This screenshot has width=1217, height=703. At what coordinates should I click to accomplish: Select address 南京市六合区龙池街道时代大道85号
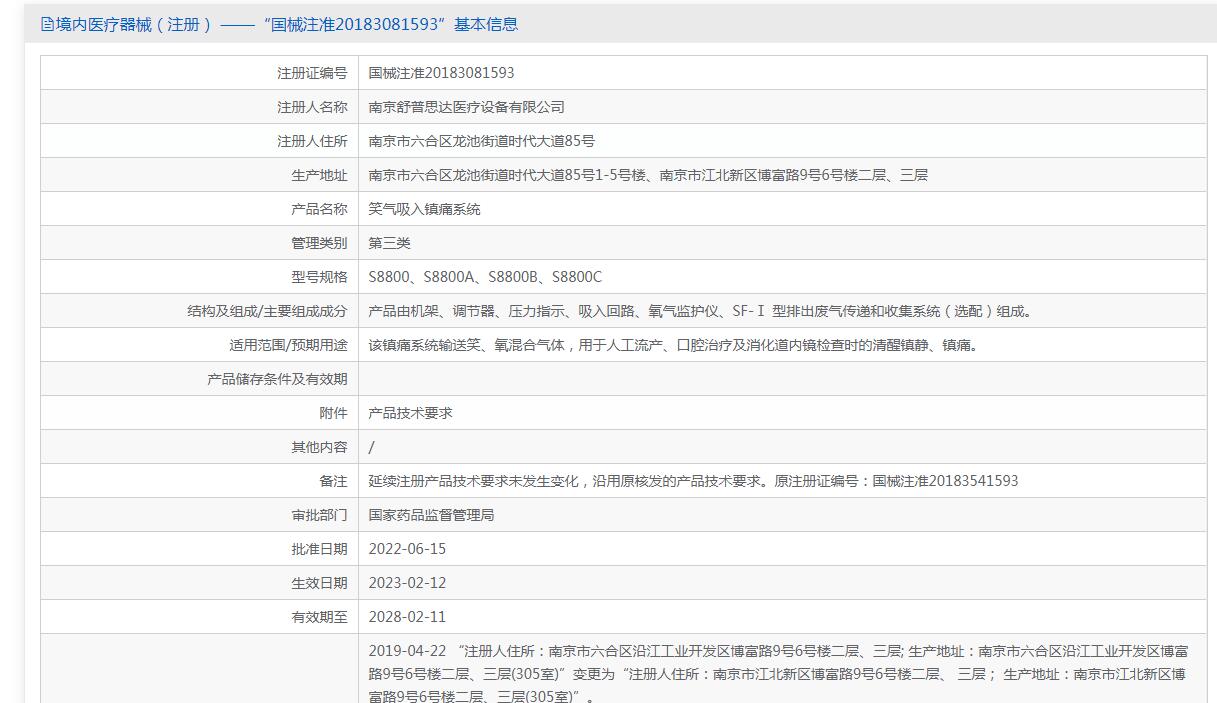pos(481,141)
